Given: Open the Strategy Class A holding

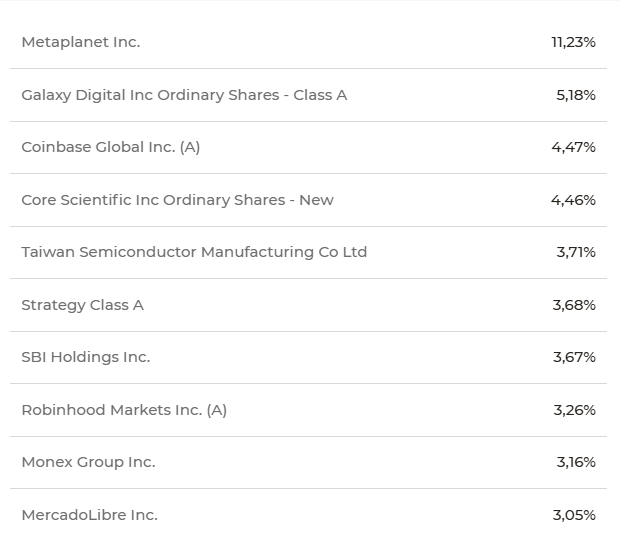Looking at the screenshot, I should click(x=82, y=305).
